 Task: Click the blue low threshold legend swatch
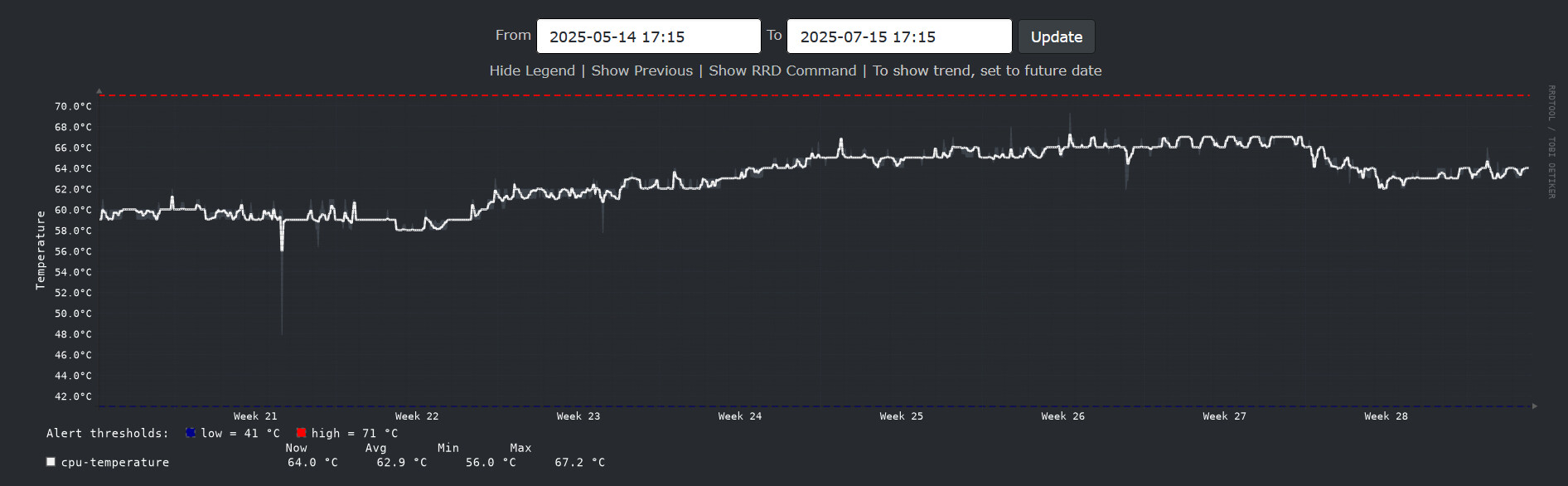(191, 433)
